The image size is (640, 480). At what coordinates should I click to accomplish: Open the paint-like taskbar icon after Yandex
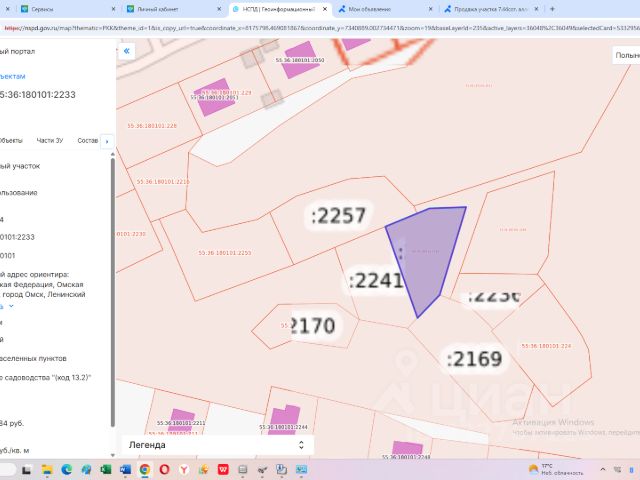(203, 469)
